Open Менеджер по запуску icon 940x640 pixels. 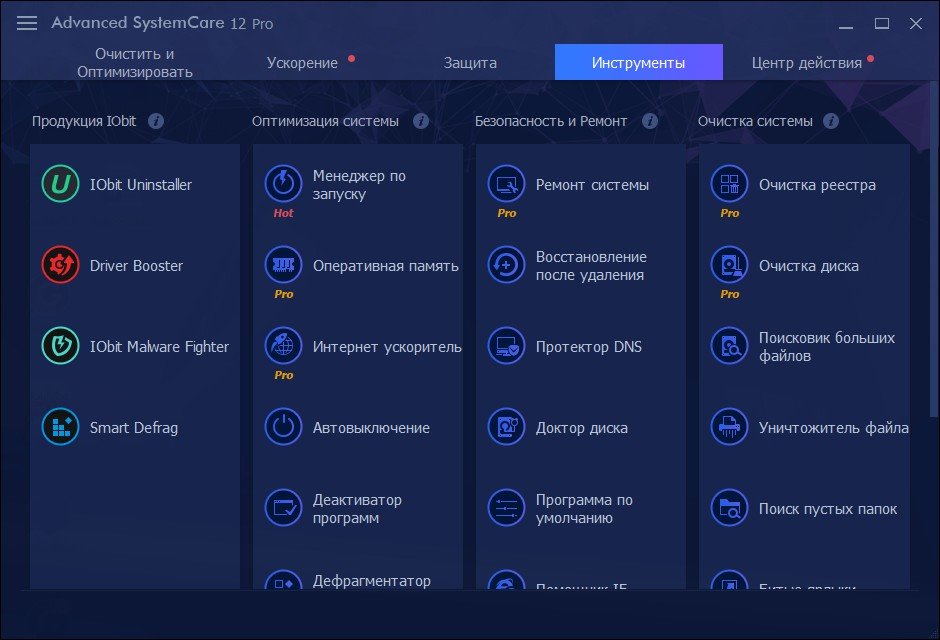click(x=283, y=184)
